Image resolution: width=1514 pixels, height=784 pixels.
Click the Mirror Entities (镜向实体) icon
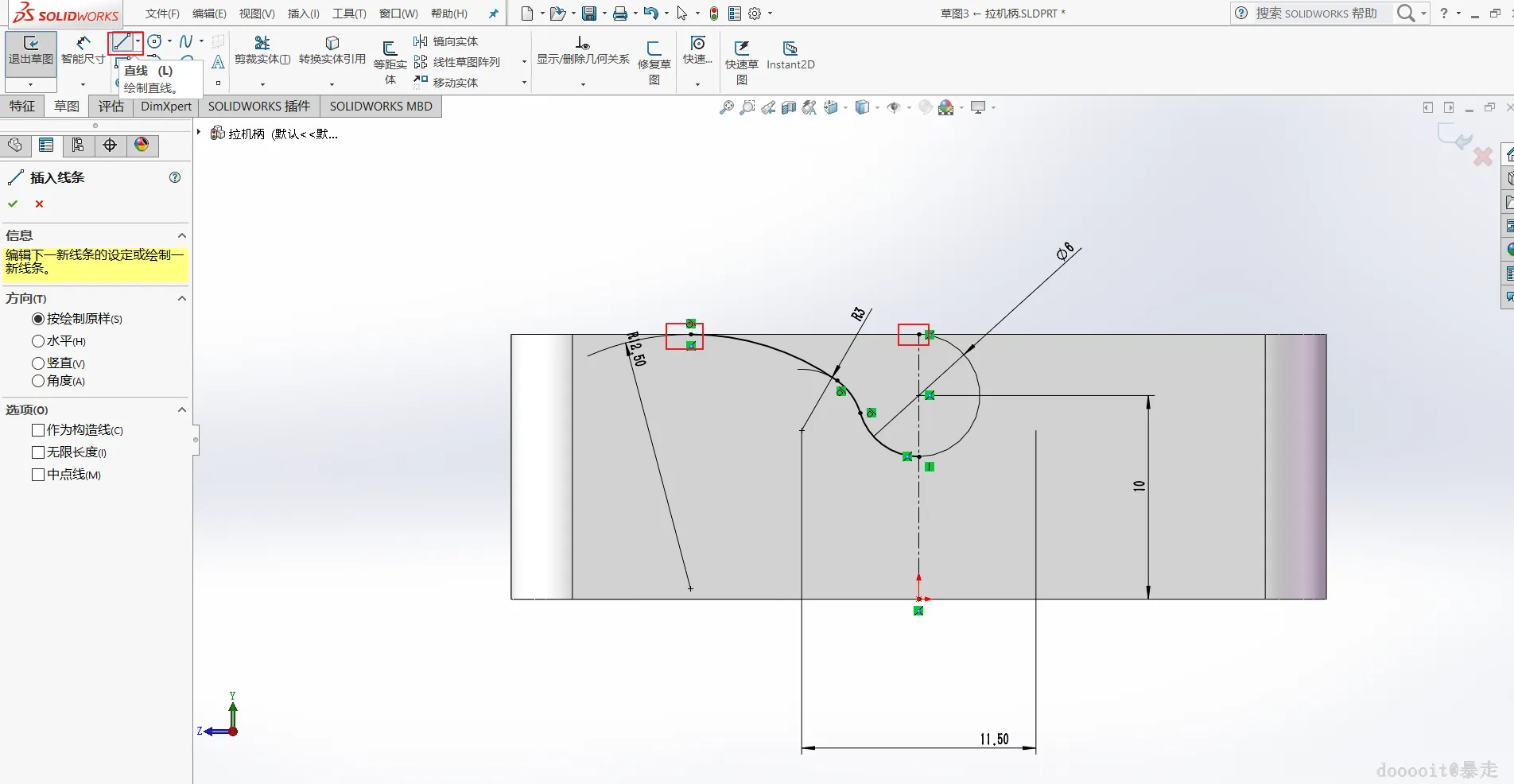[x=421, y=41]
